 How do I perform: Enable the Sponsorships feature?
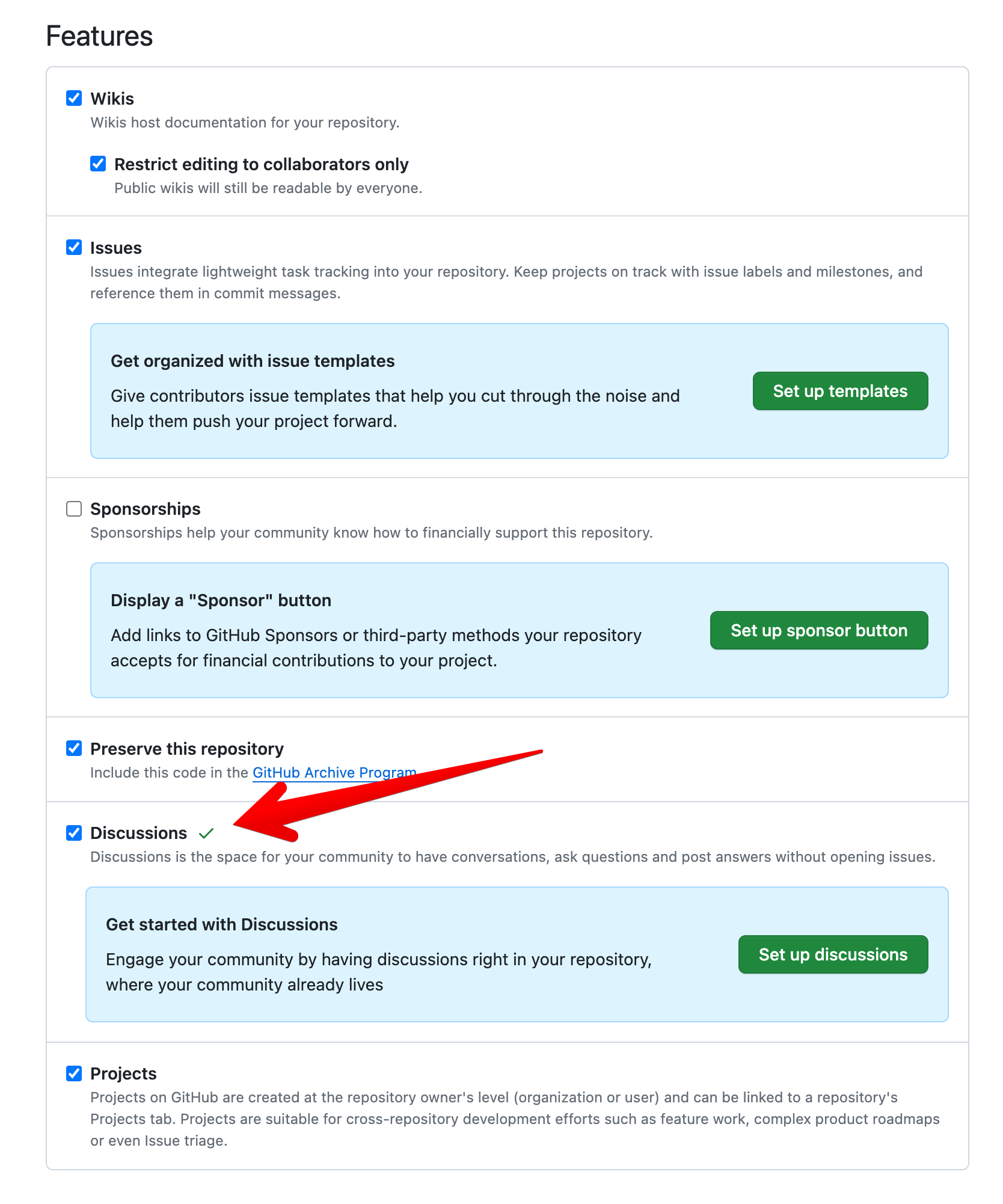[x=73, y=508]
